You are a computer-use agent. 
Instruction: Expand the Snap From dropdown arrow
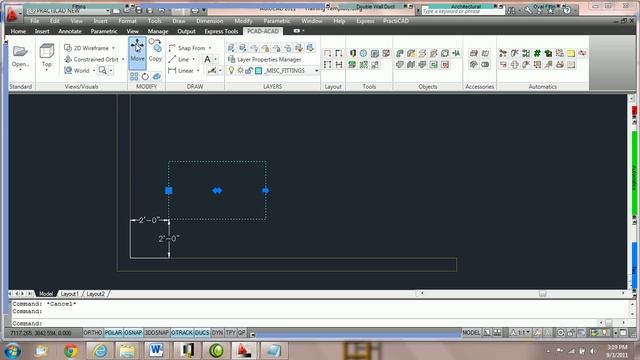pyautogui.click(x=210, y=48)
